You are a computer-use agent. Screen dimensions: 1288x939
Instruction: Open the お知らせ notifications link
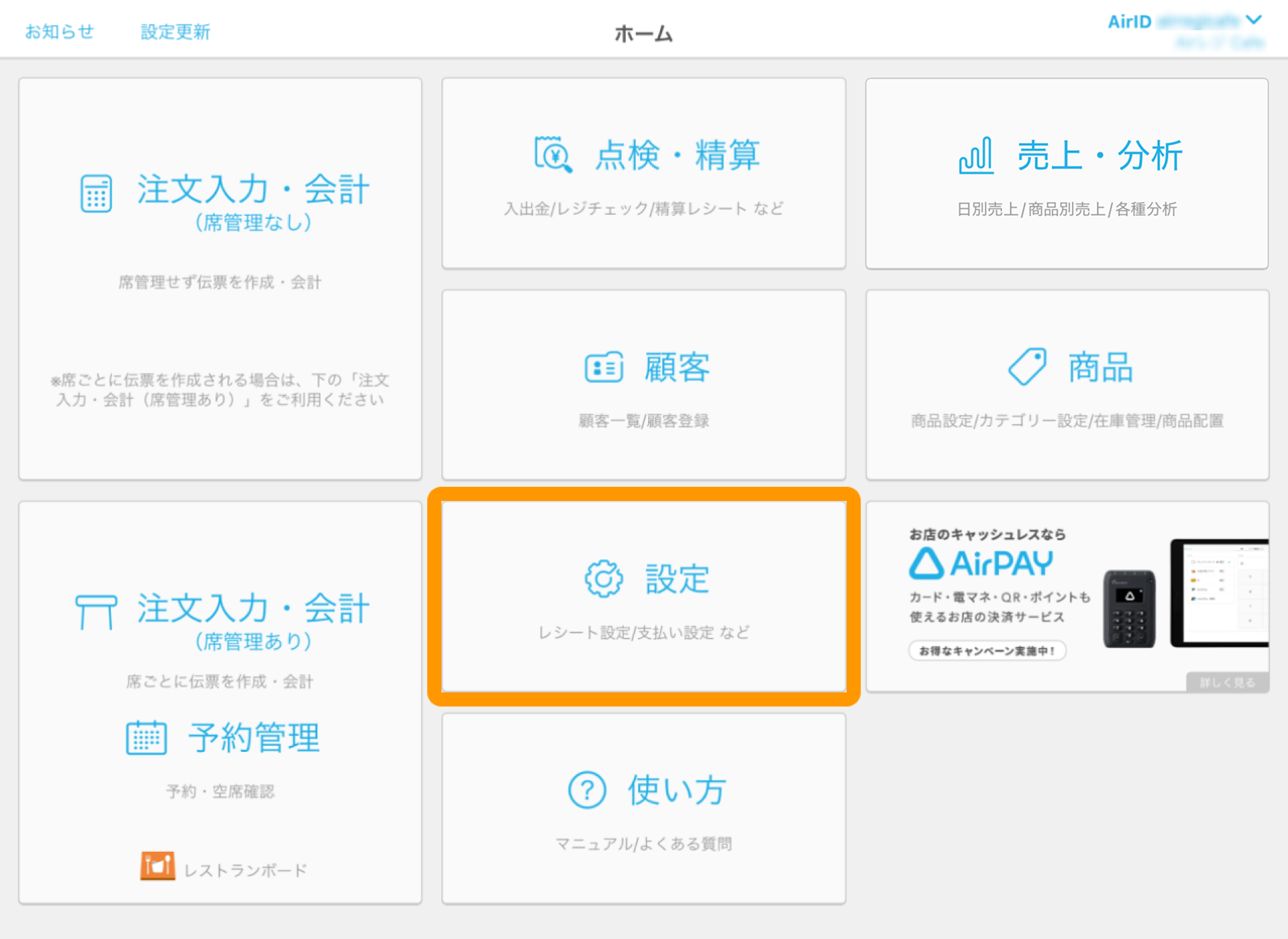[x=59, y=32]
